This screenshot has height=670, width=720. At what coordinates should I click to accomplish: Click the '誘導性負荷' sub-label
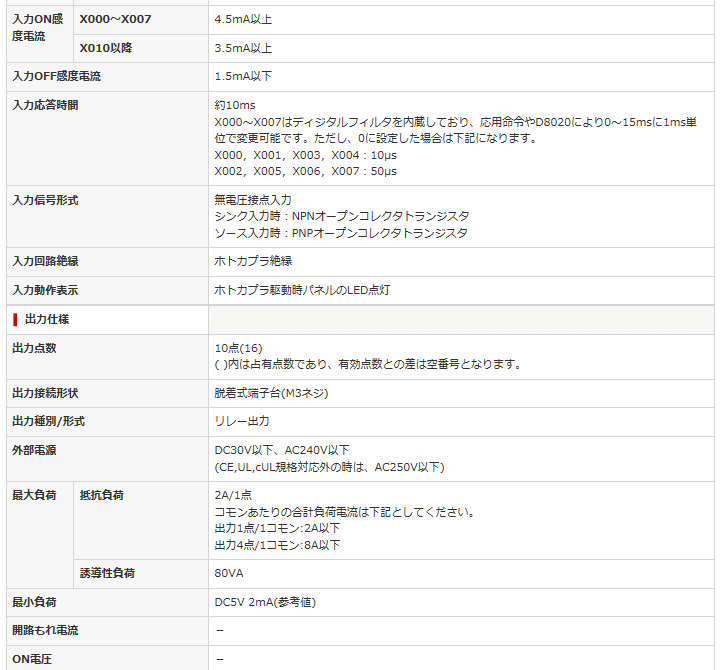coord(107,574)
